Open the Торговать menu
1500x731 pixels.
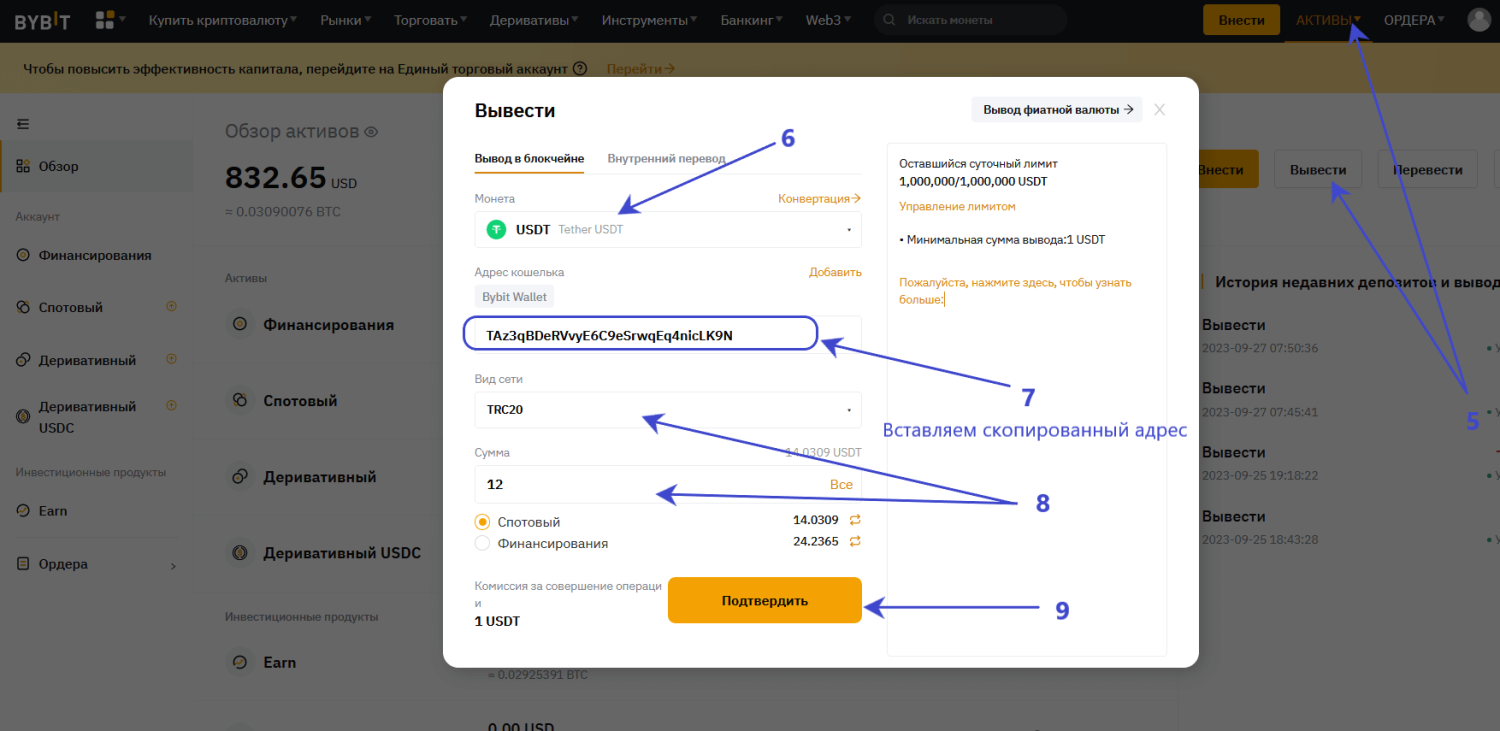click(x=431, y=20)
